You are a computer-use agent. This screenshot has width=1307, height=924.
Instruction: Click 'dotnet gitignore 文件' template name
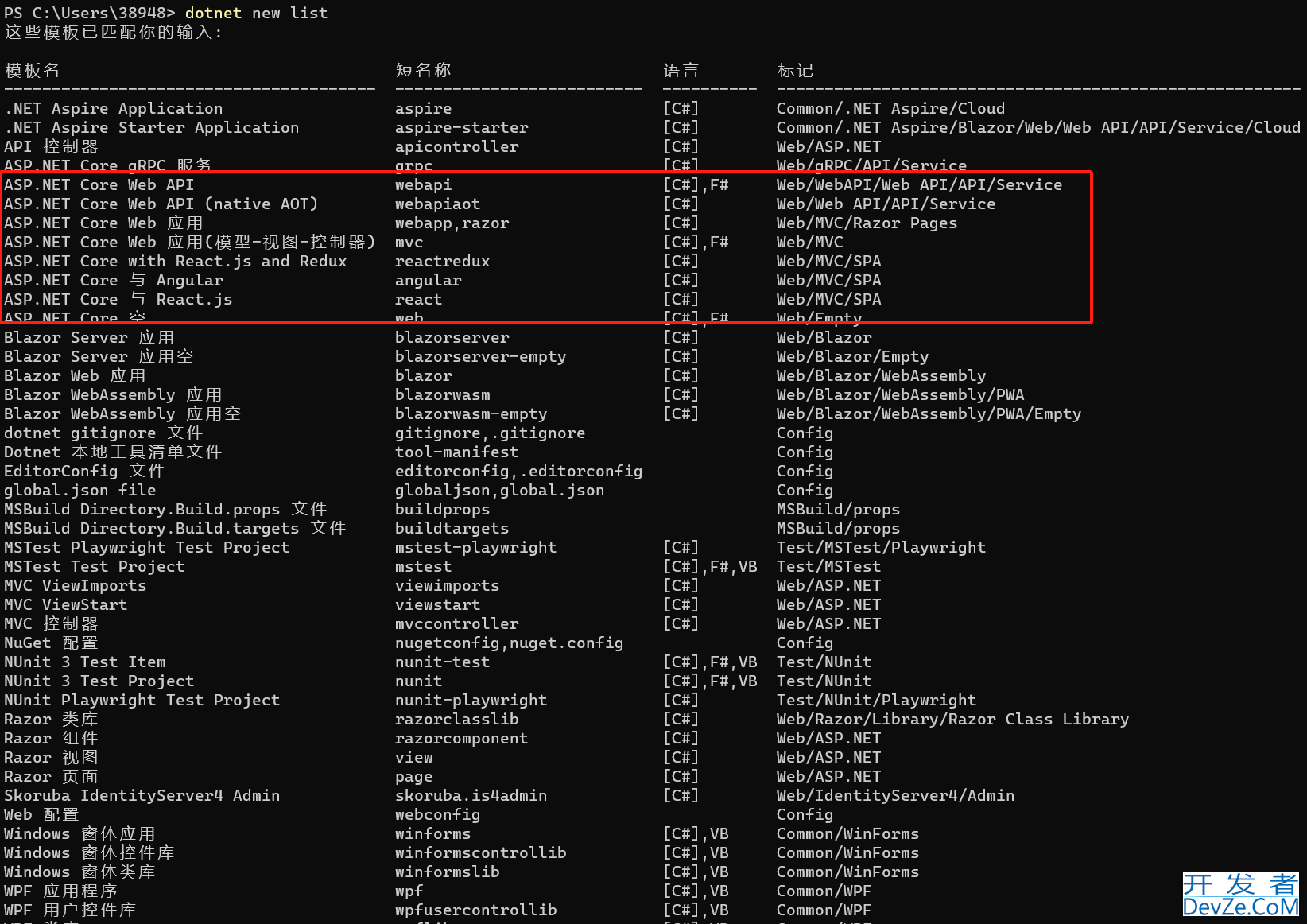click(104, 433)
